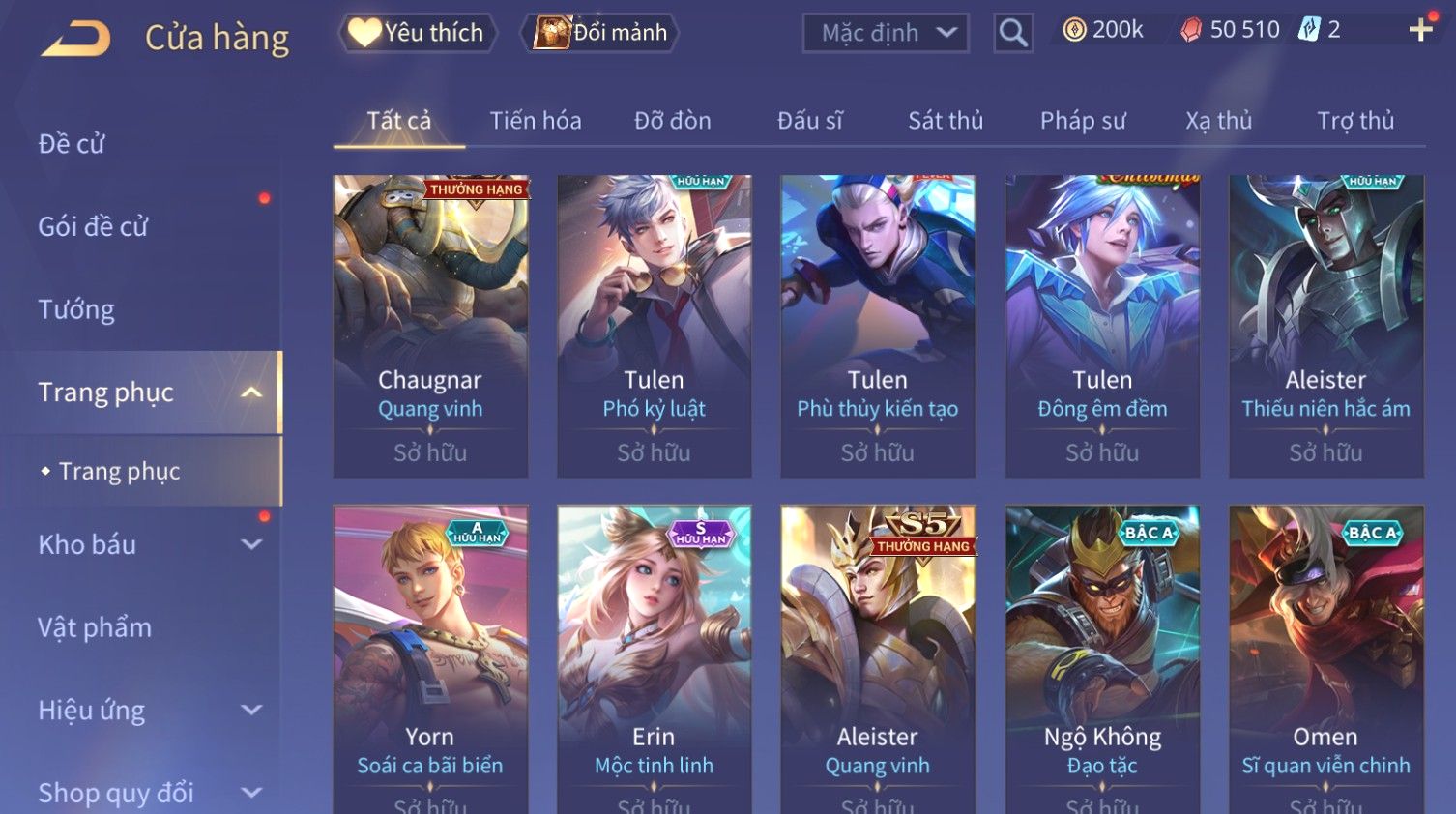Open the search magnifier icon
This screenshot has width=1456, height=814.
coord(1013,33)
